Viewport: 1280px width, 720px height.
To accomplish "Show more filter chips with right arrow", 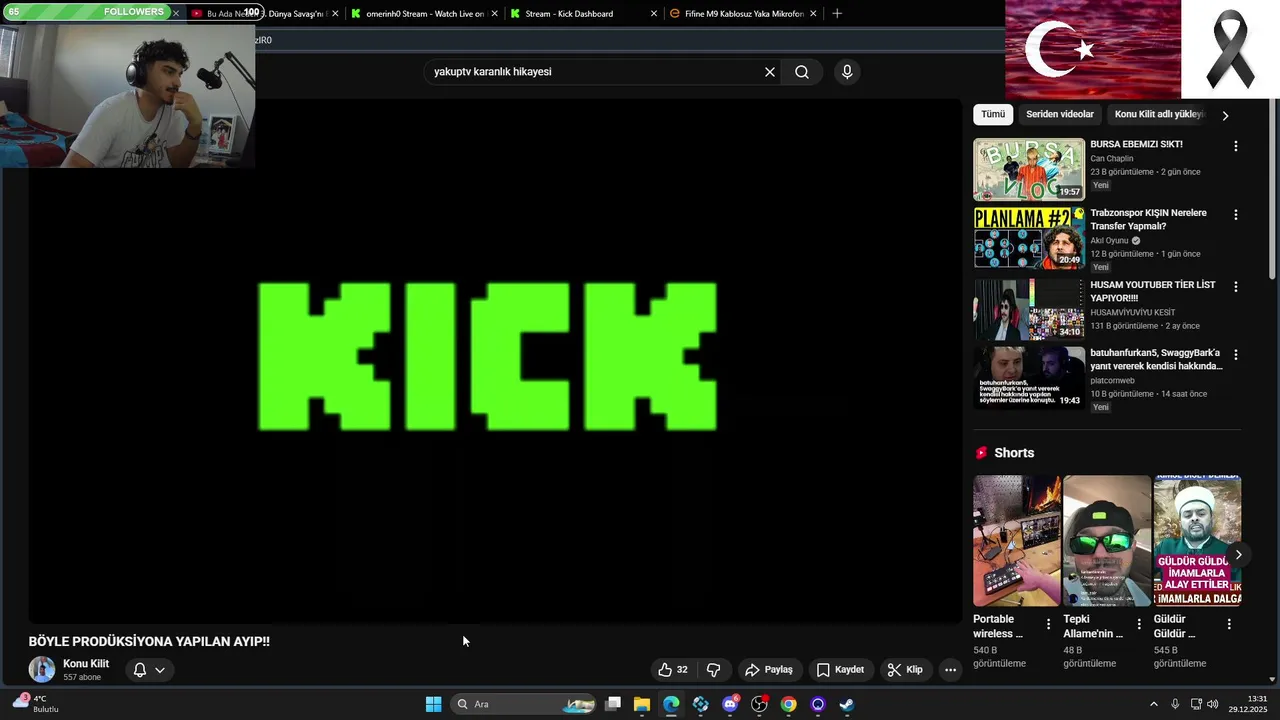I will pyautogui.click(x=1225, y=115).
